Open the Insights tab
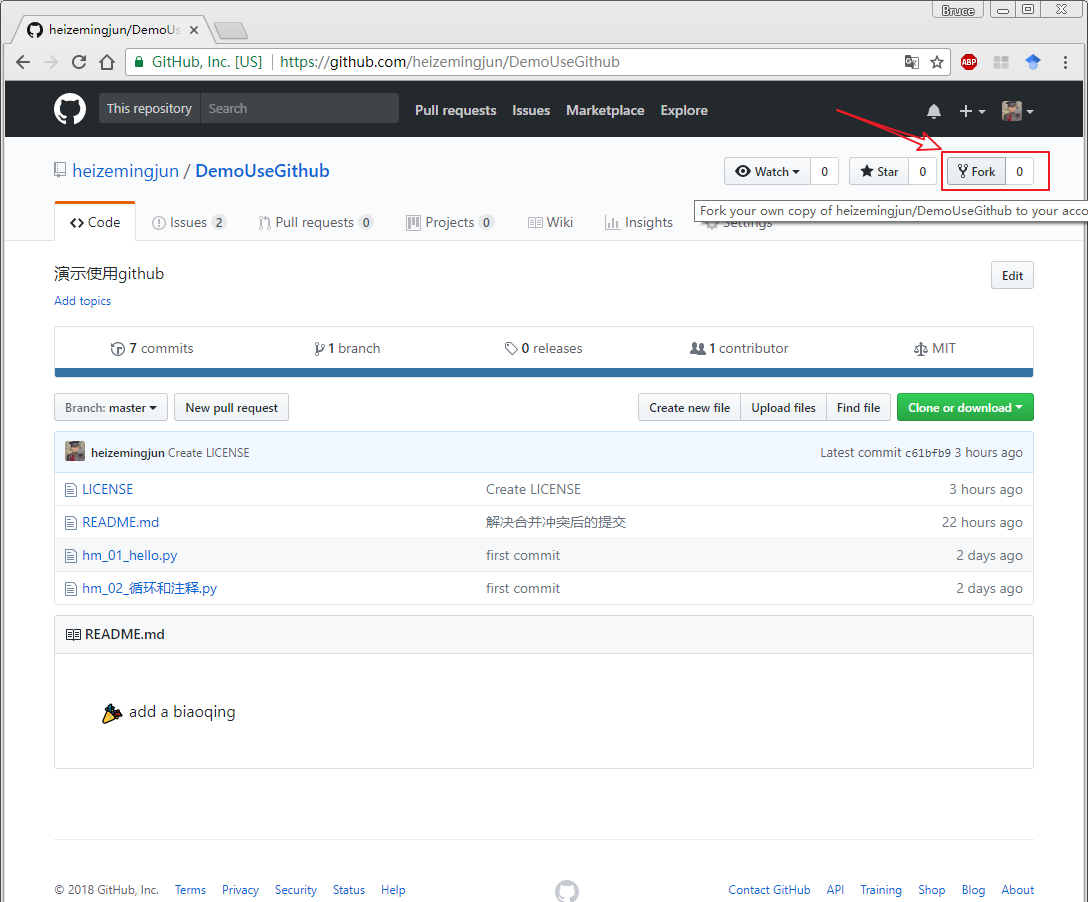Viewport: 1088px width, 902px height. (638, 222)
